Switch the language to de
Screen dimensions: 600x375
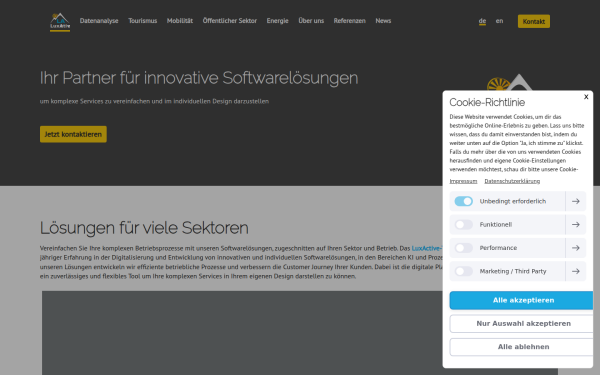(482, 21)
